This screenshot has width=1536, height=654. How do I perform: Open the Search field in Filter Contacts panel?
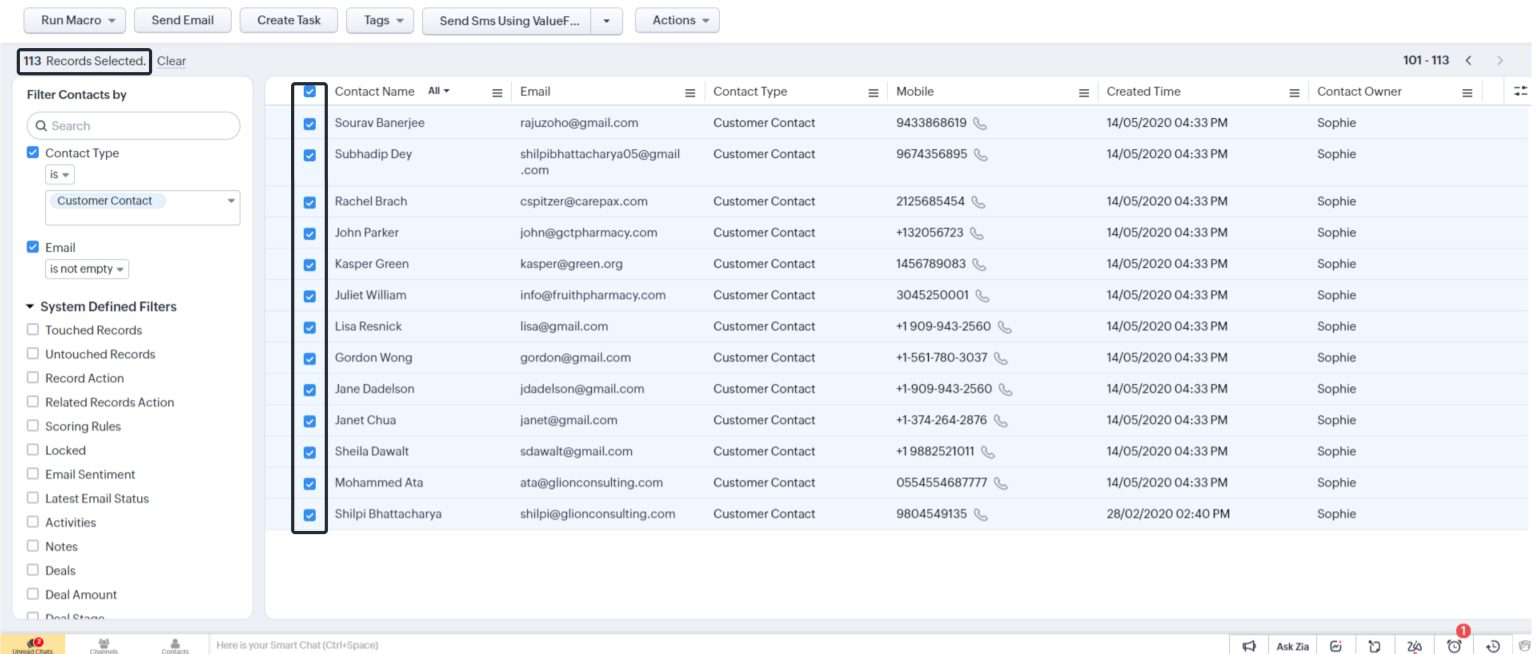click(x=133, y=125)
